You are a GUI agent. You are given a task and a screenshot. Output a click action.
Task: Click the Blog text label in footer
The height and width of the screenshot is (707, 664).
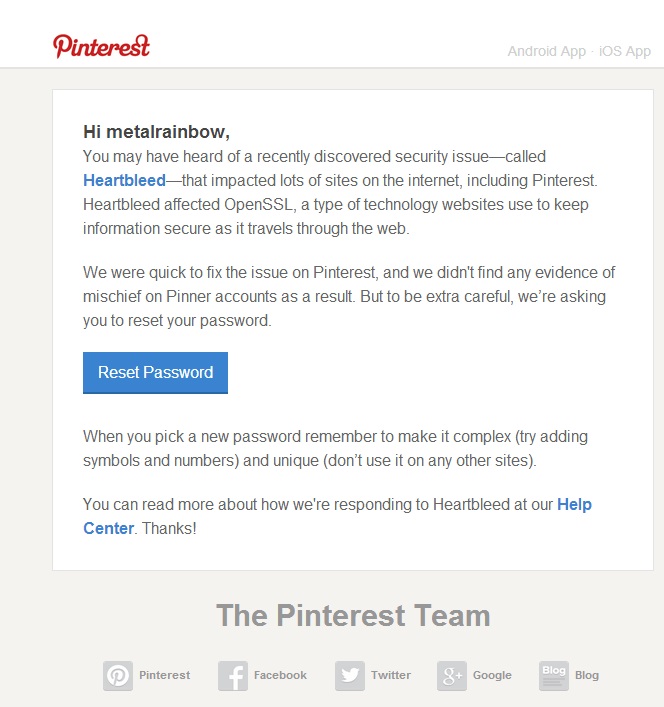(587, 676)
